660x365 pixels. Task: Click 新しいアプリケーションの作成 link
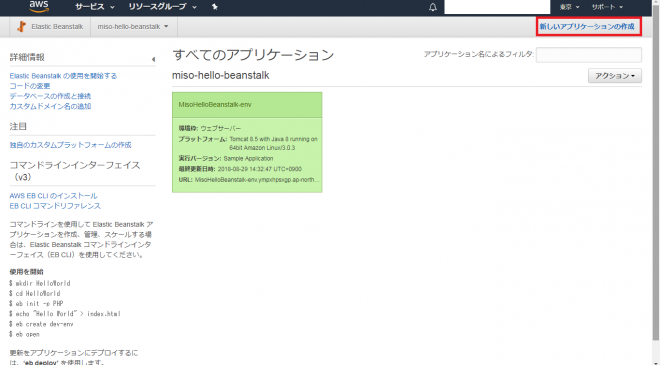tap(587, 27)
